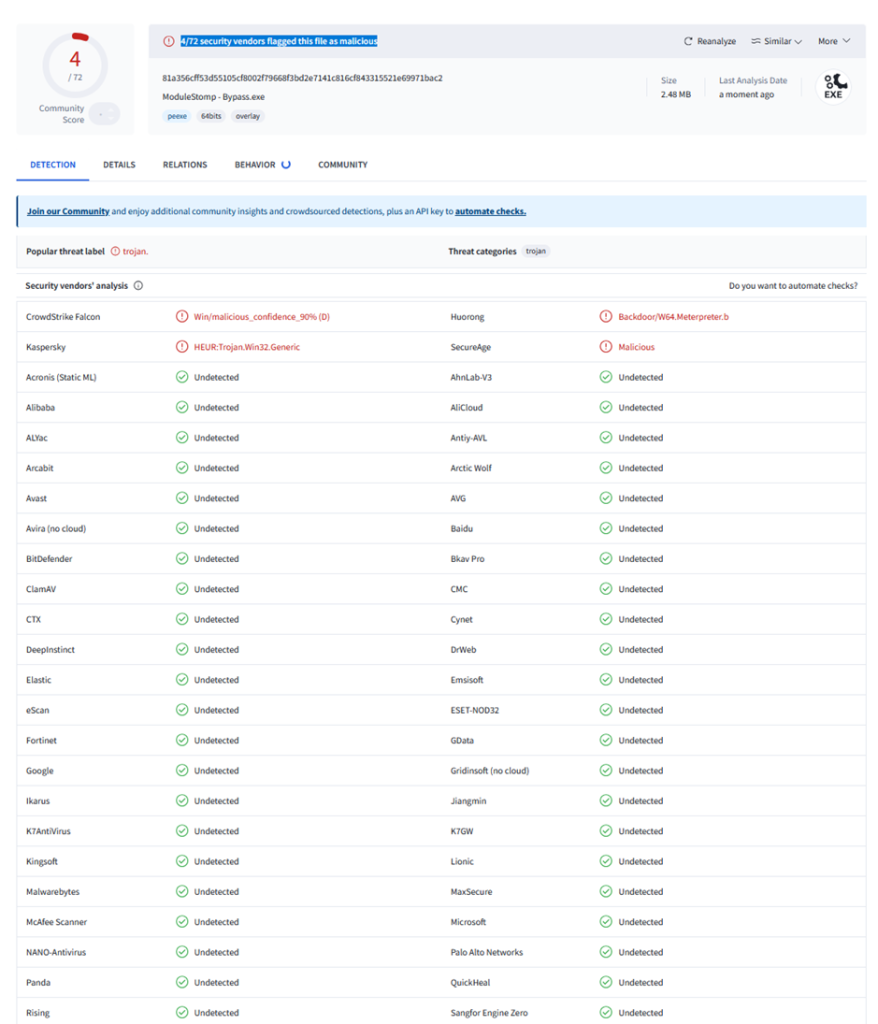Click the overlay tag
The height and width of the screenshot is (1024, 878).
click(x=248, y=116)
